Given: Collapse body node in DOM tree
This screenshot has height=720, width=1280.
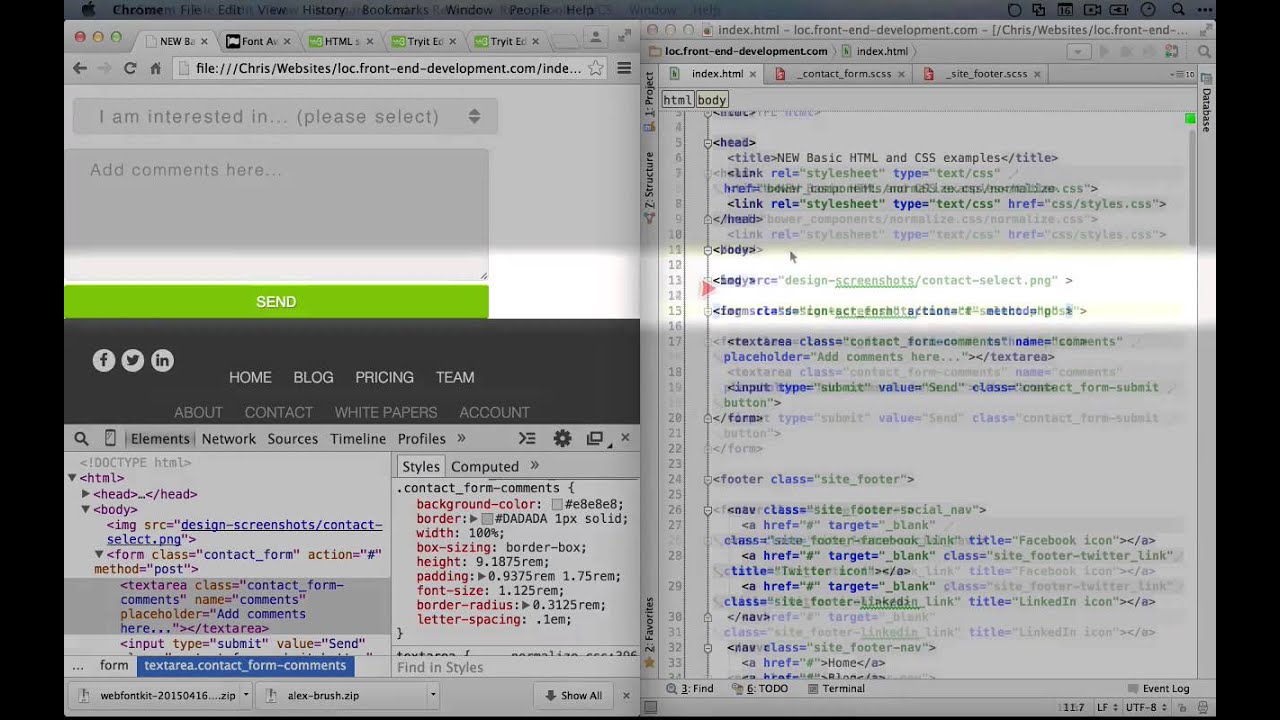Looking at the screenshot, I should click(x=86, y=509).
